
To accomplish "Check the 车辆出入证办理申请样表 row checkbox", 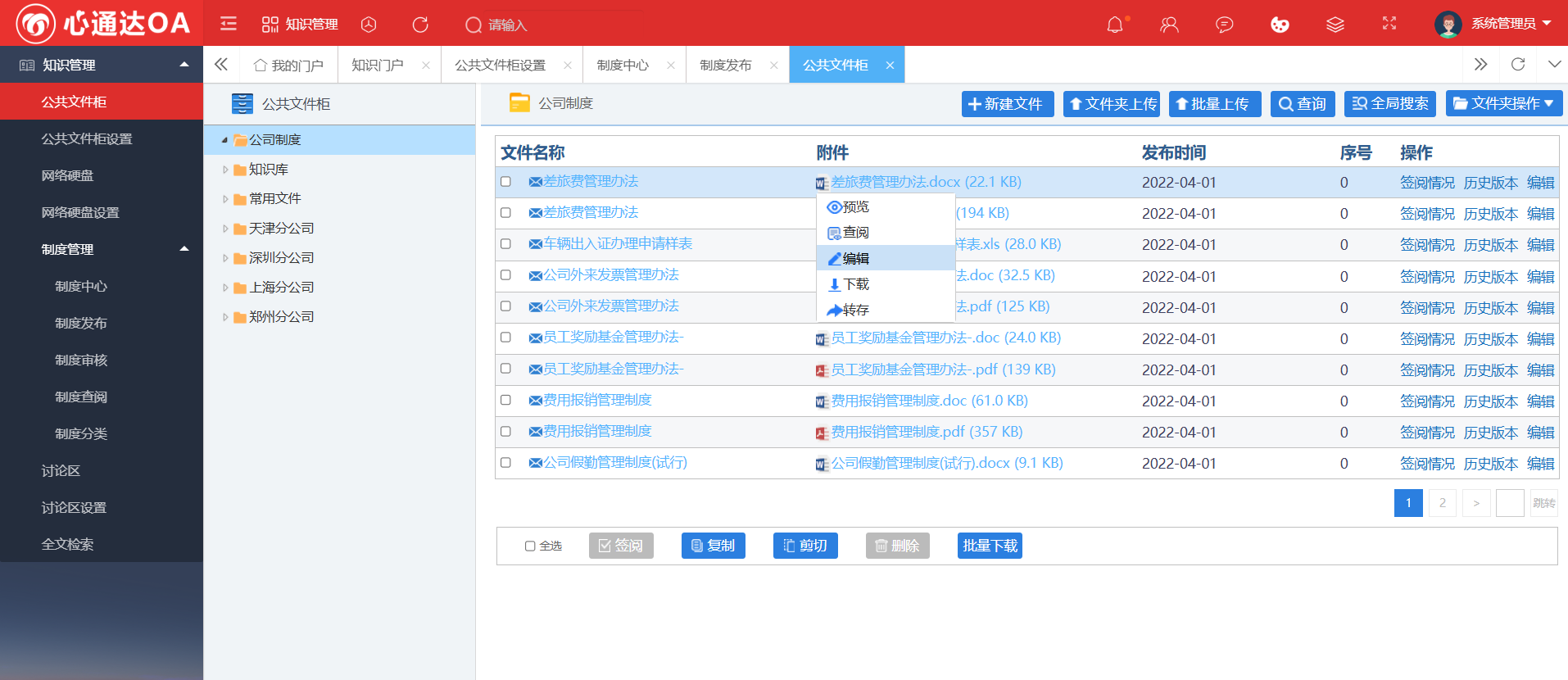I will [505, 243].
